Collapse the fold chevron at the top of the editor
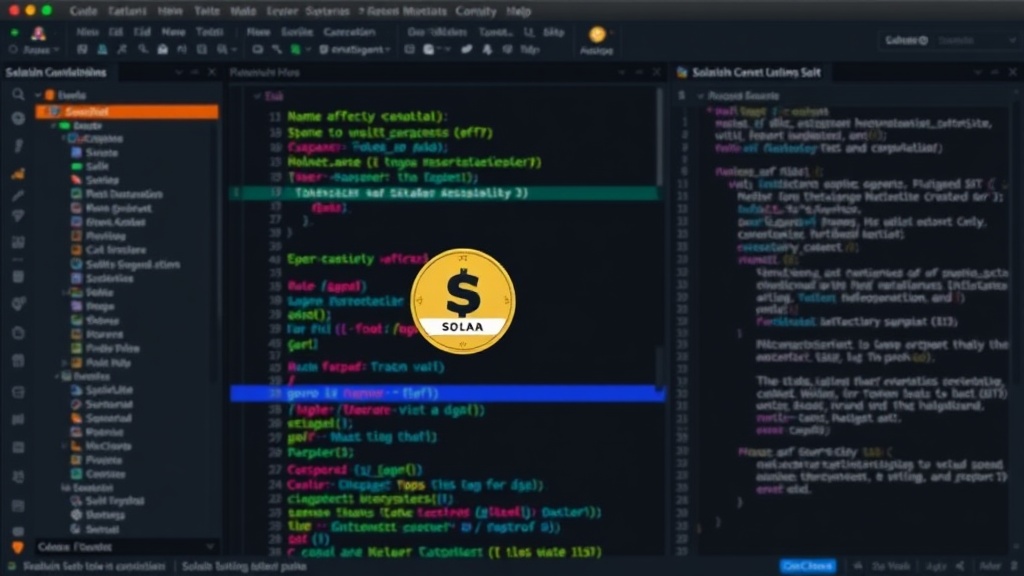Screen dimensions: 1024x576 [x=257, y=96]
